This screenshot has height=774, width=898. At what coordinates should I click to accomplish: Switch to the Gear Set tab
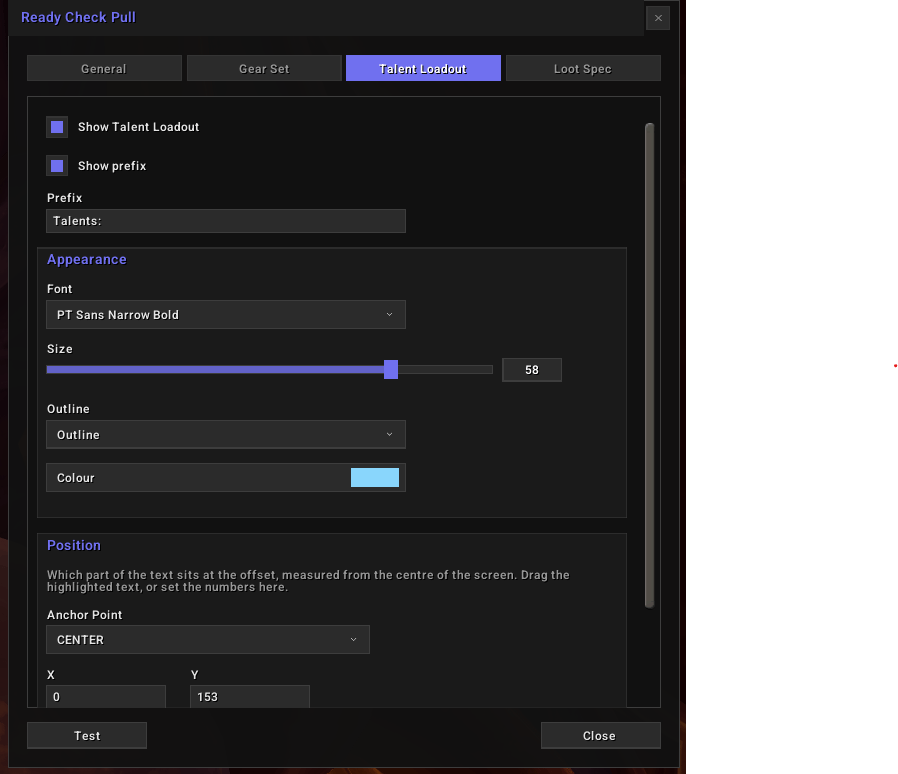pyautogui.click(x=264, y=68)
